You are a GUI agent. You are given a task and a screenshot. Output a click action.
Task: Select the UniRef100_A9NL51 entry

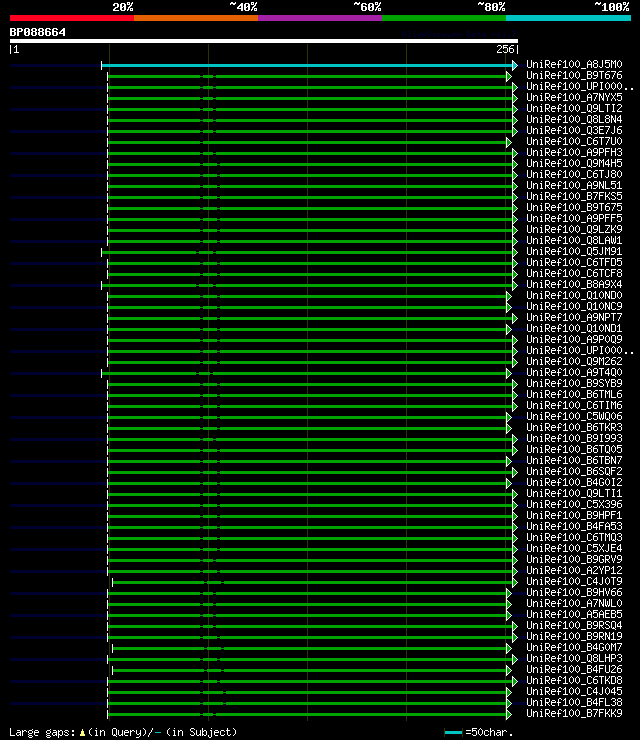coord(574,185)
